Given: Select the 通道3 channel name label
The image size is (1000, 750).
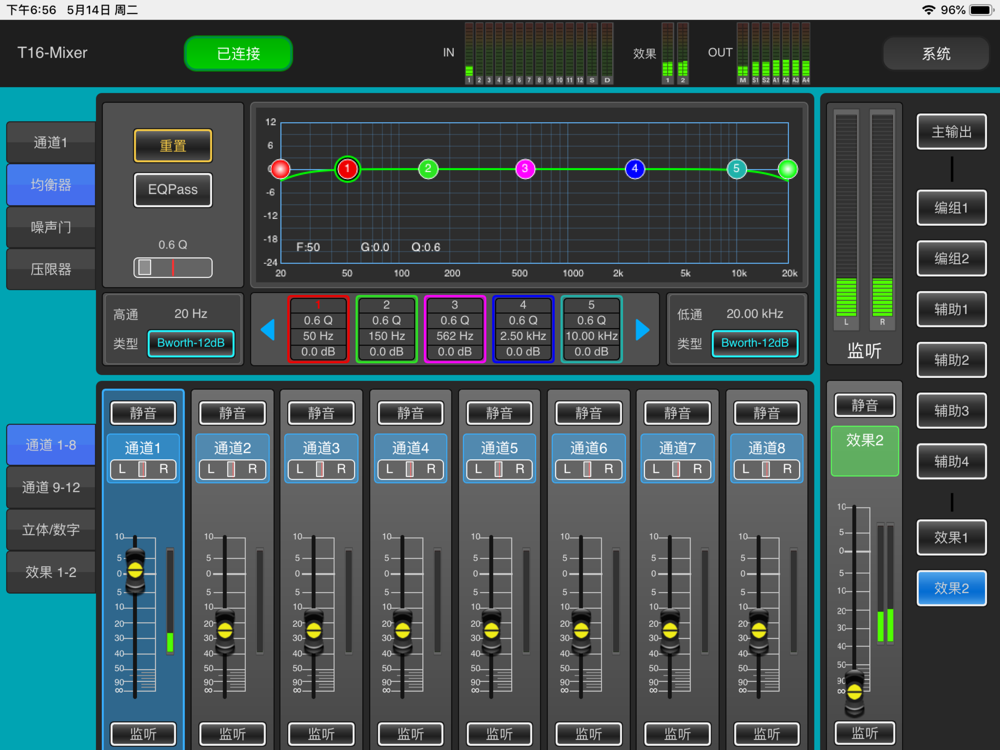Looking at the screenshot, I should click(321, 448).
